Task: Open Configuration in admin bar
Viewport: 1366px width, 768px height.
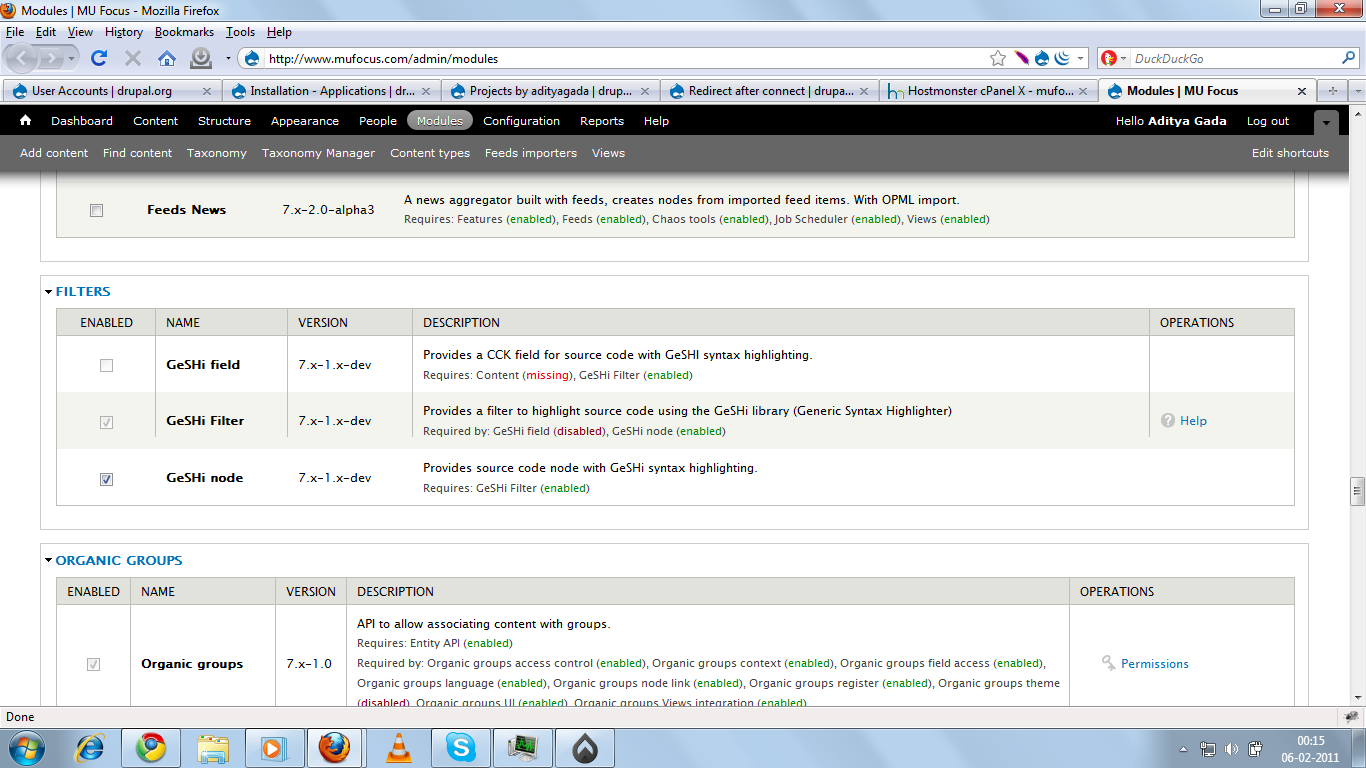Action: (521, 121)
